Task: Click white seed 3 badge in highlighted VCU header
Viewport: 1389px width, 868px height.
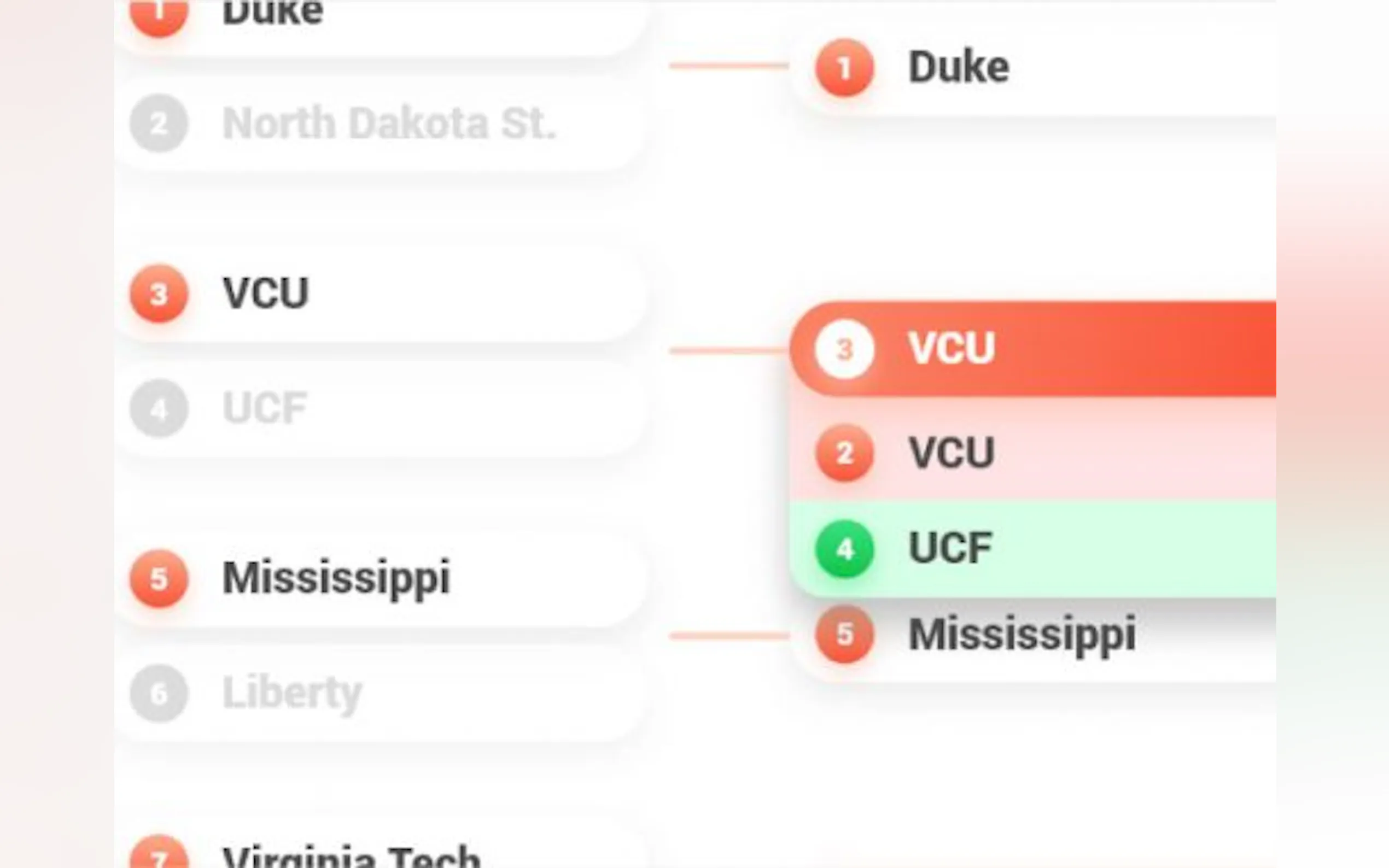Action: [844, 349]
